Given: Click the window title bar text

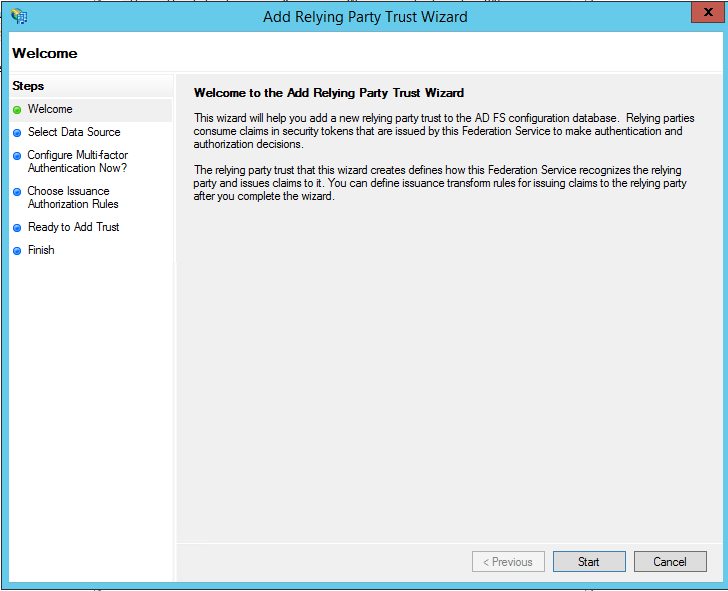Looking at the screenshot, I should coord(365,17).
